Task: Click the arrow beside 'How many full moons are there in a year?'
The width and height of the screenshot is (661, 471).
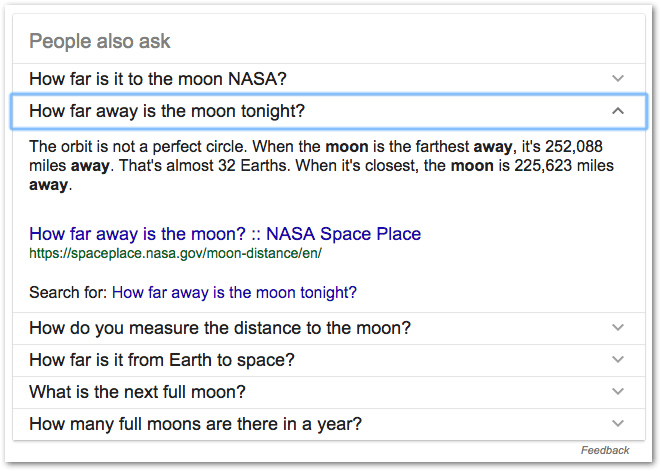Action: [618, 424]
